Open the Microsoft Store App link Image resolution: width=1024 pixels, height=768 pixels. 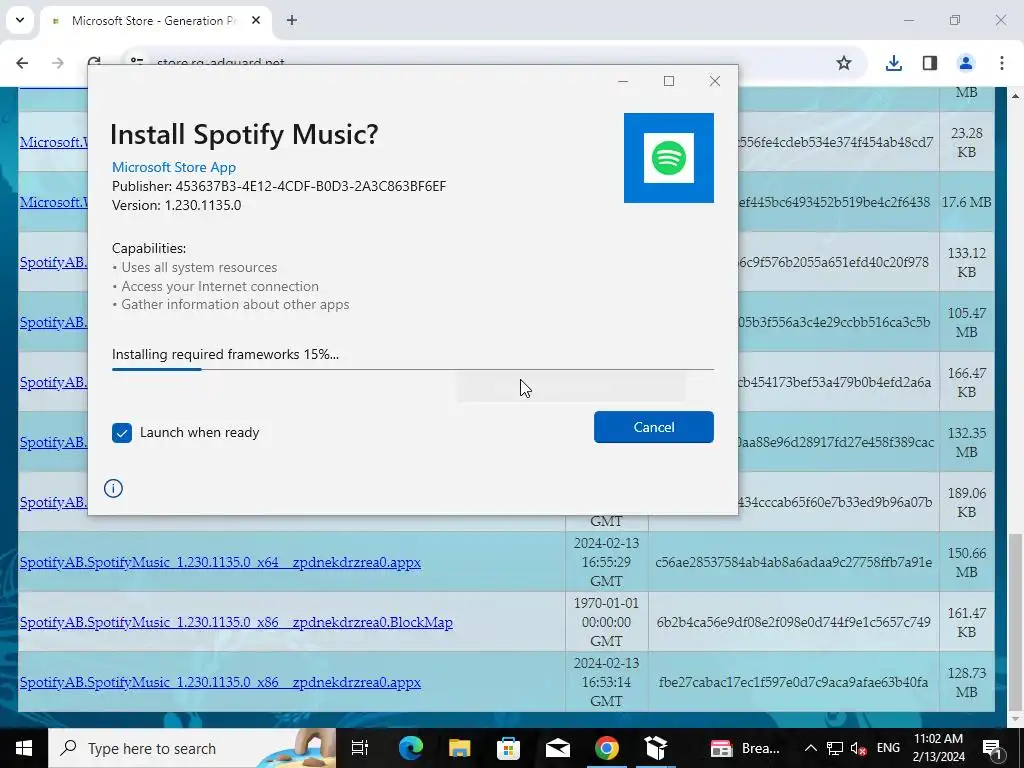tap(174, 167)
